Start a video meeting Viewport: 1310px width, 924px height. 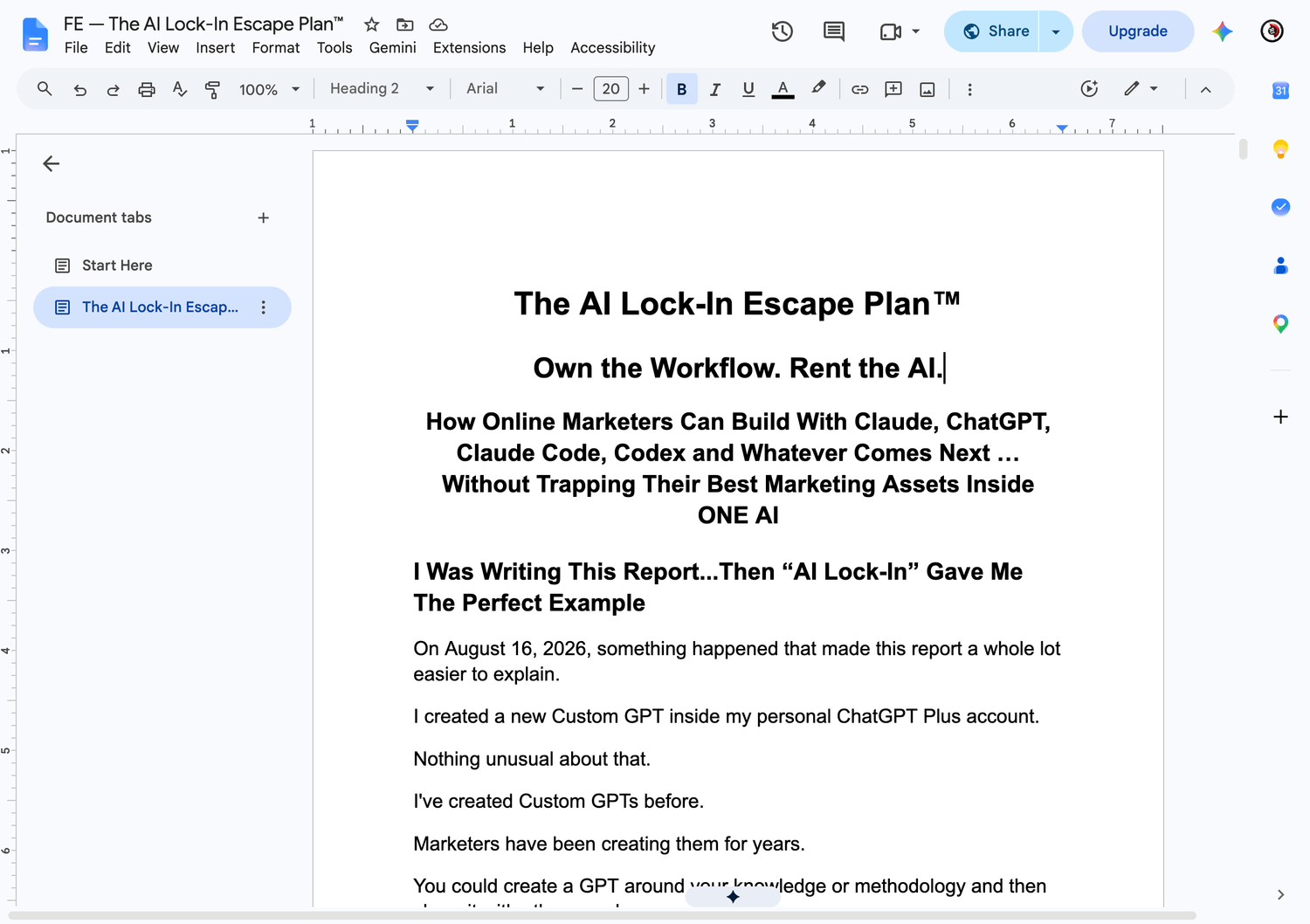891,31
